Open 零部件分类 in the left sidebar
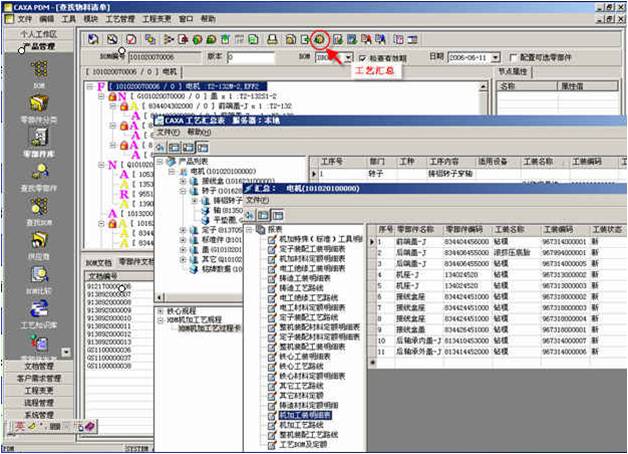Viewport: 628px width, 454px height. click(39, 103)
